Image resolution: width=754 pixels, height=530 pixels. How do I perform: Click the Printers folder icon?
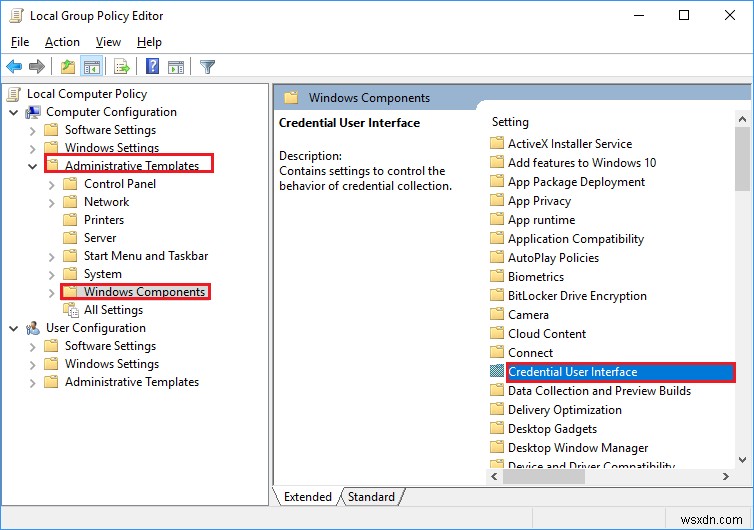pyautogui.click(x=70, y=220)
